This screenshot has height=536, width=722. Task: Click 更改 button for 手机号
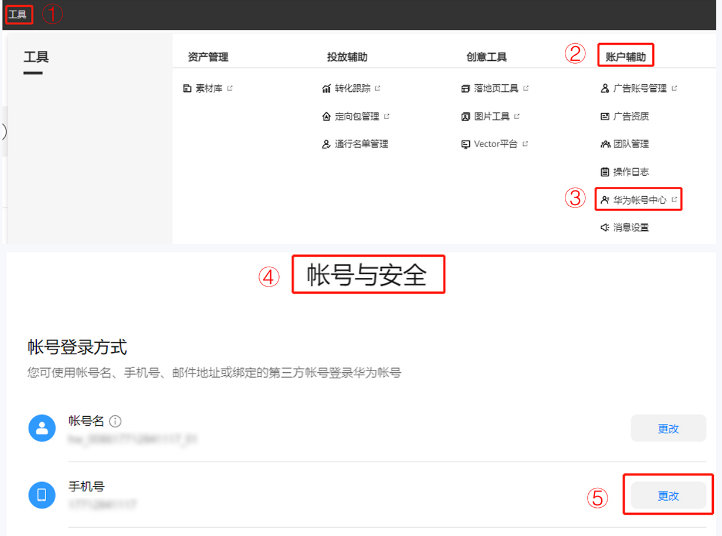click(668, 496)
